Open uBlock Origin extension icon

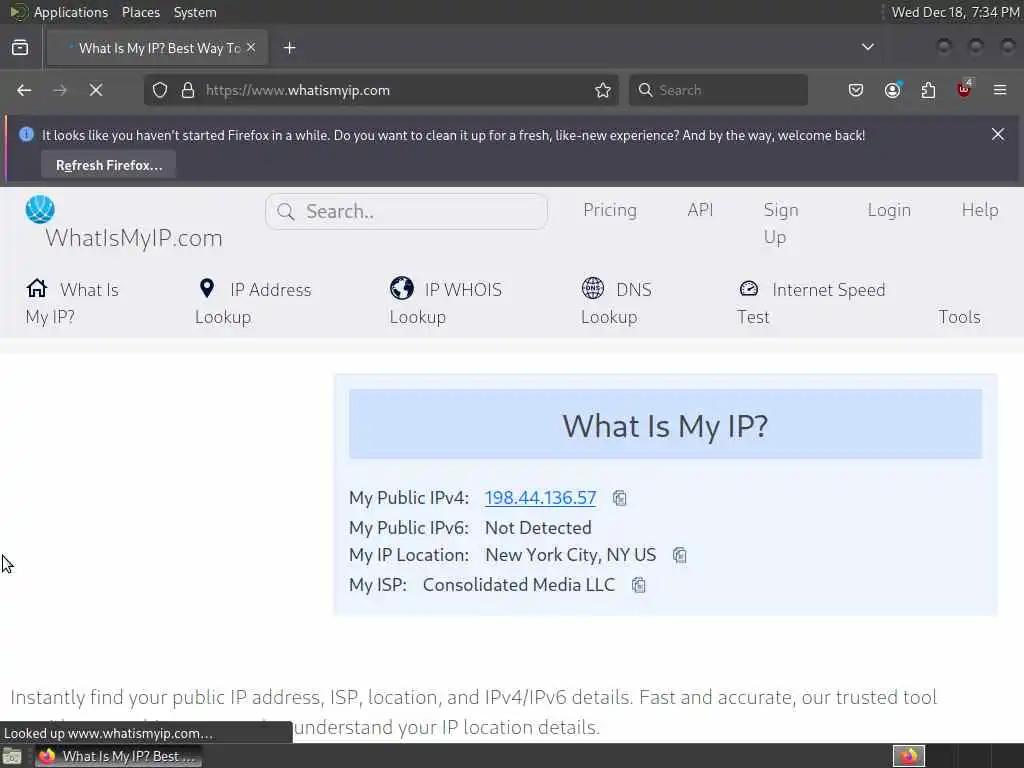click(x=964, y=89)
